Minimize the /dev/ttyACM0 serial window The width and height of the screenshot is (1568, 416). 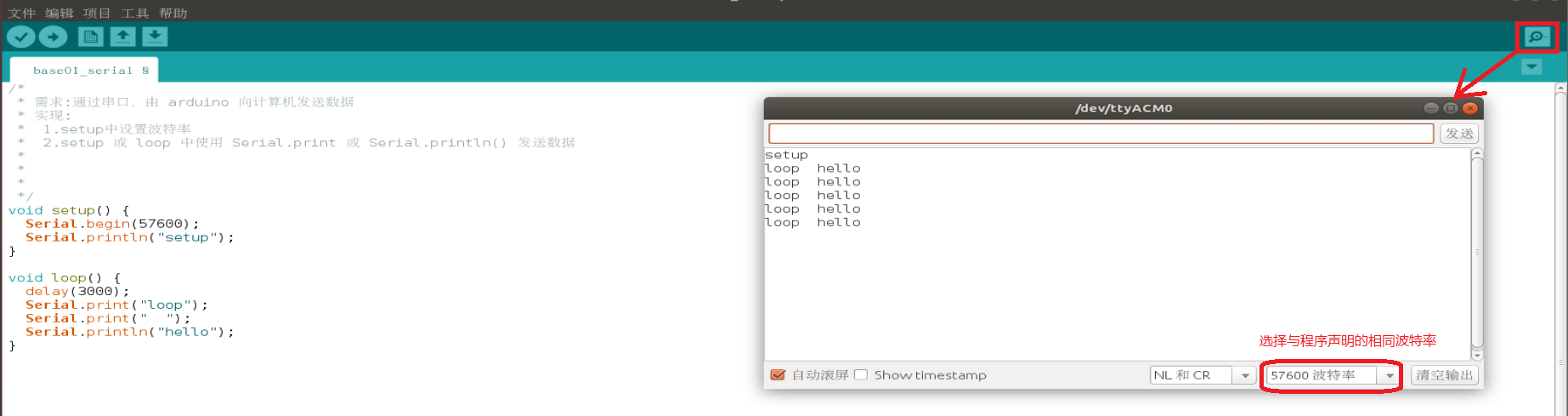pyautogui.click(x=1431, y=108)
